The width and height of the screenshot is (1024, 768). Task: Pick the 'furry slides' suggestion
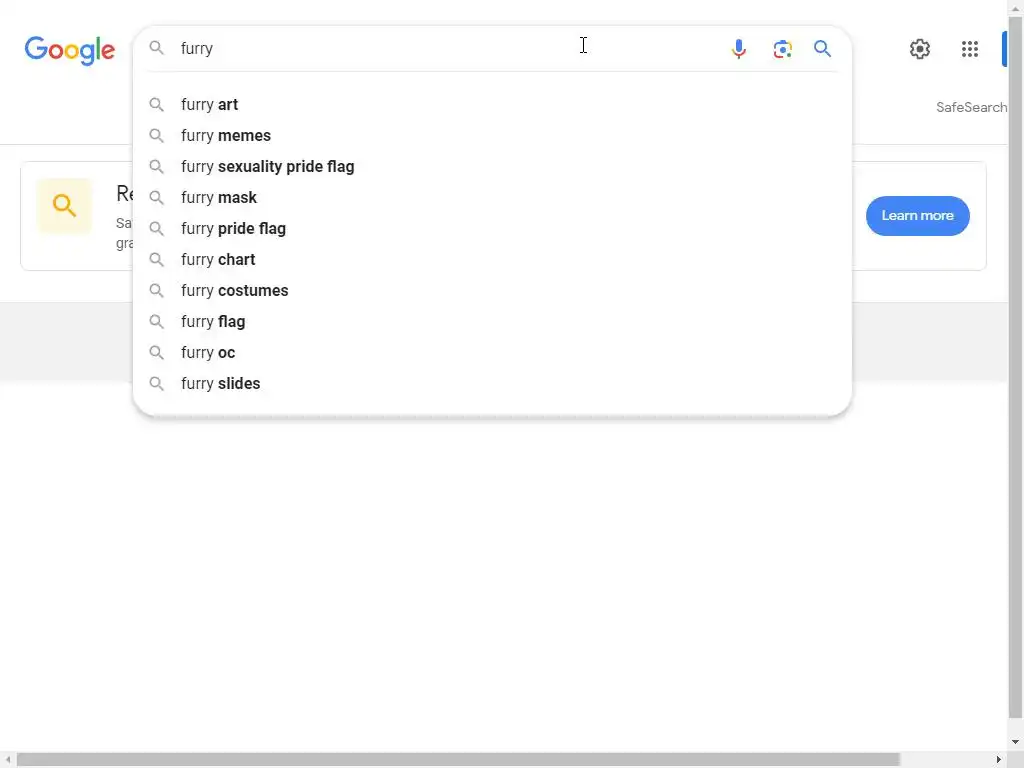[x=221, y=383]
